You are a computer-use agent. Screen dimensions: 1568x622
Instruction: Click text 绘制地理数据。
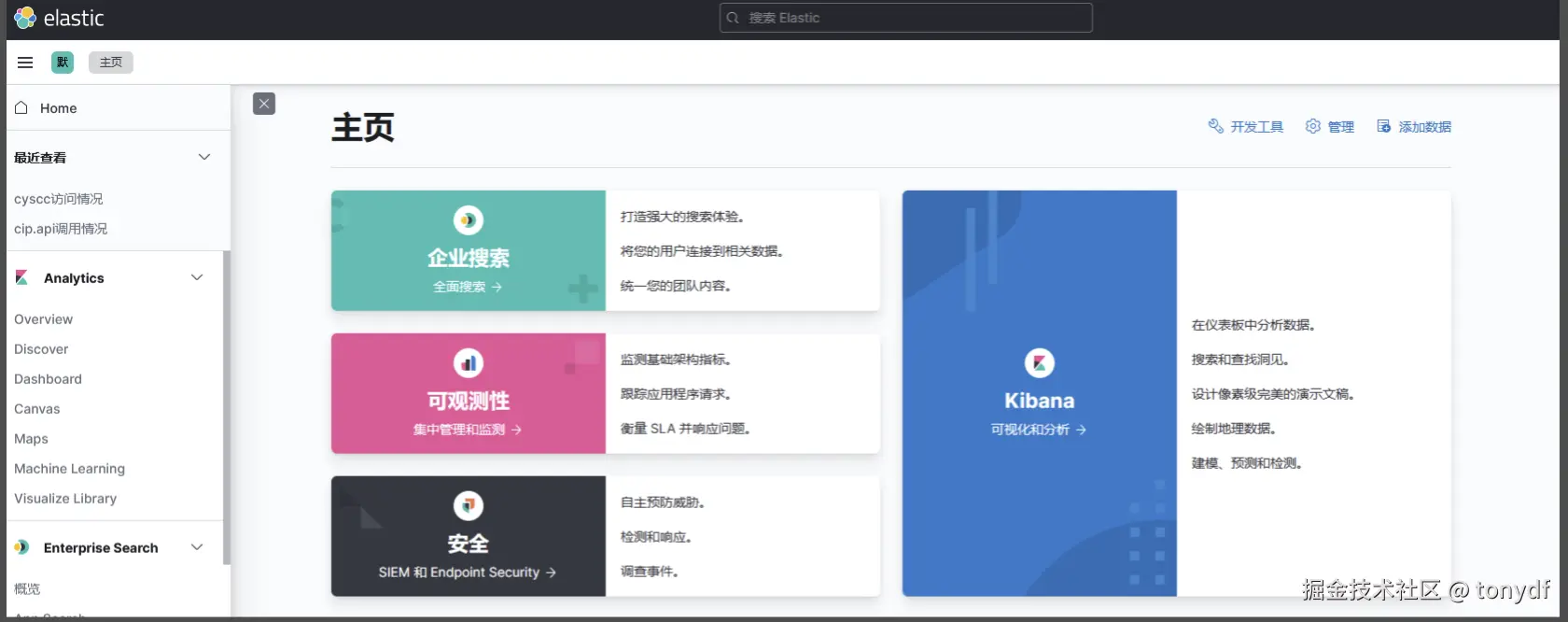coord(1234,429)
